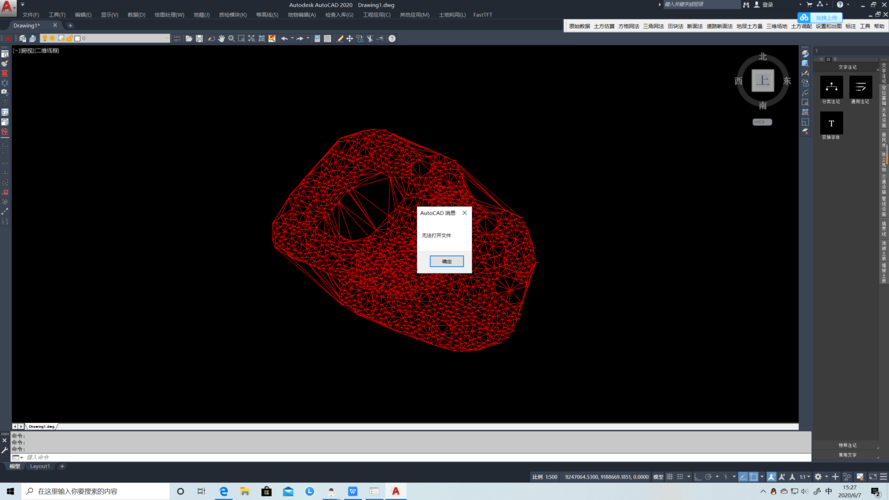This screenshot has height=500, width=889.
Task: Expand the workspace gear settings dropdown
Action: click(819, 477)
